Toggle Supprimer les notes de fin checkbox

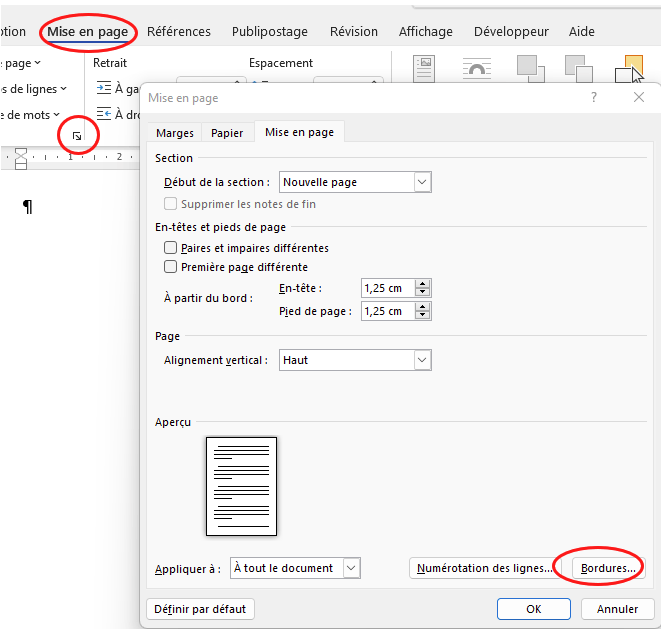point(170,204)
